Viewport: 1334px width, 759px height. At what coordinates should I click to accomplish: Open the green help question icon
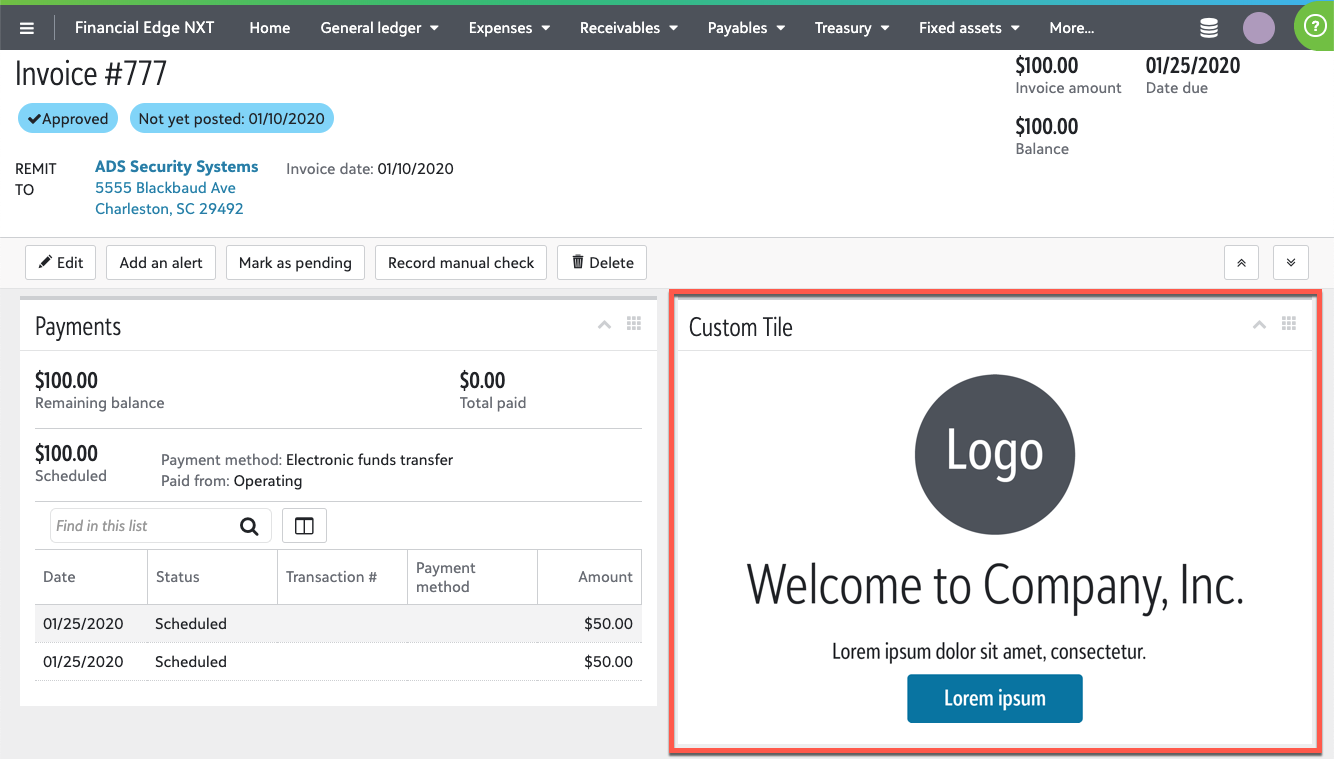tap(1314, 28)
